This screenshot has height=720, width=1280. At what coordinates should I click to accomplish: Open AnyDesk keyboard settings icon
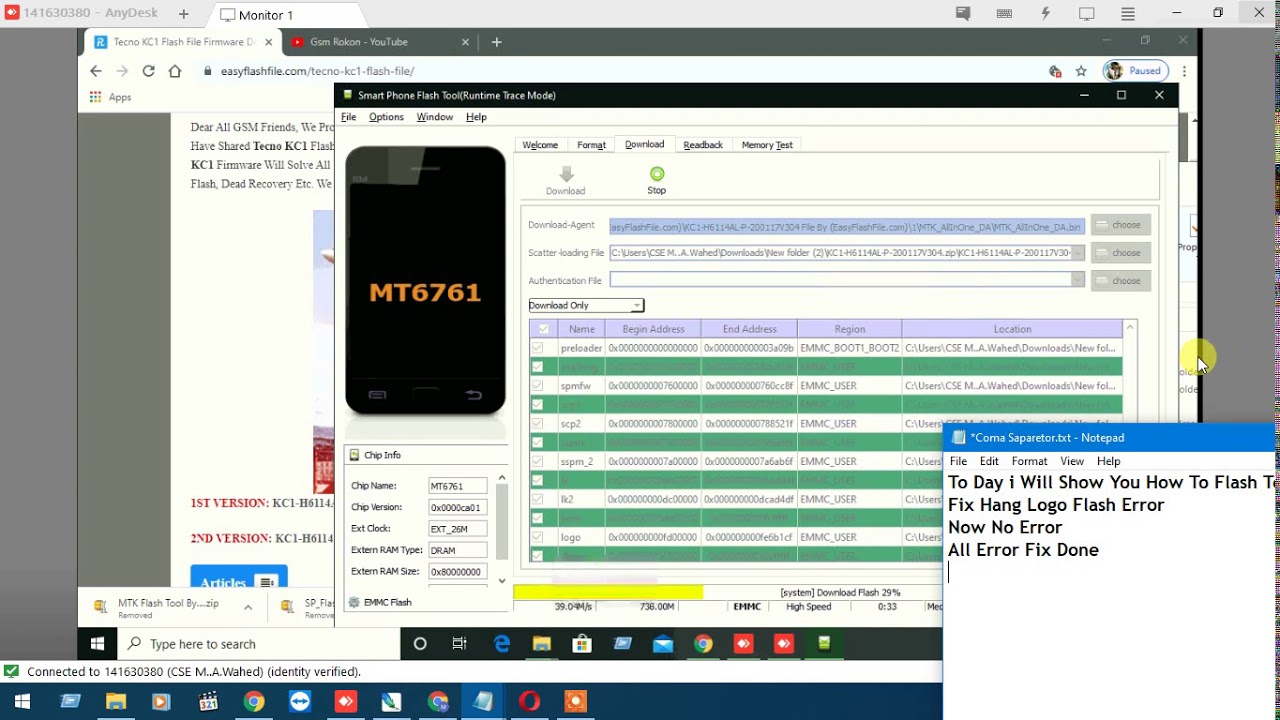coord(1004,14)
